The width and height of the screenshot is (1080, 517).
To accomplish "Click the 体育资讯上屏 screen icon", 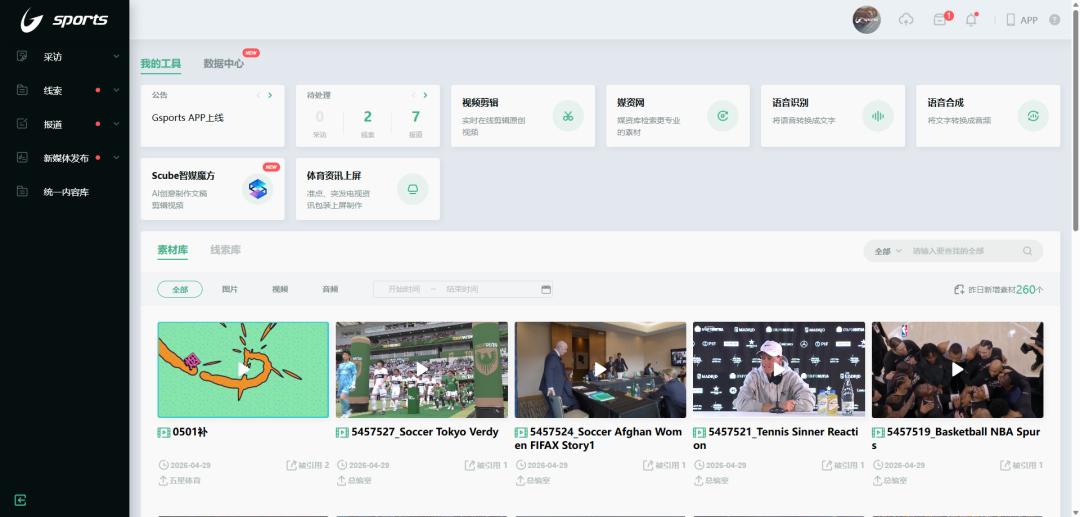I will tap(412, 188).
